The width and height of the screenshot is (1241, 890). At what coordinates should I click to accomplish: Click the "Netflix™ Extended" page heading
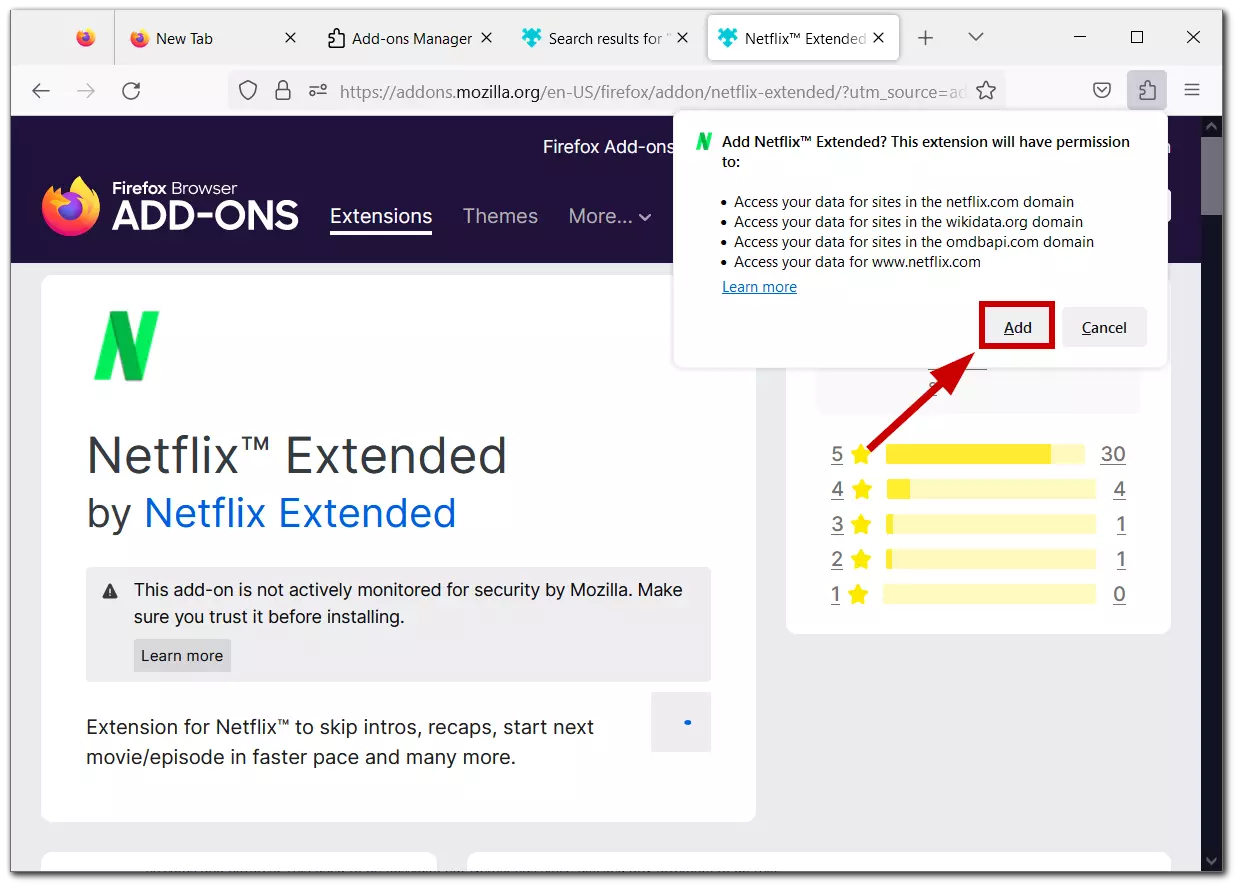click(297, 456)
